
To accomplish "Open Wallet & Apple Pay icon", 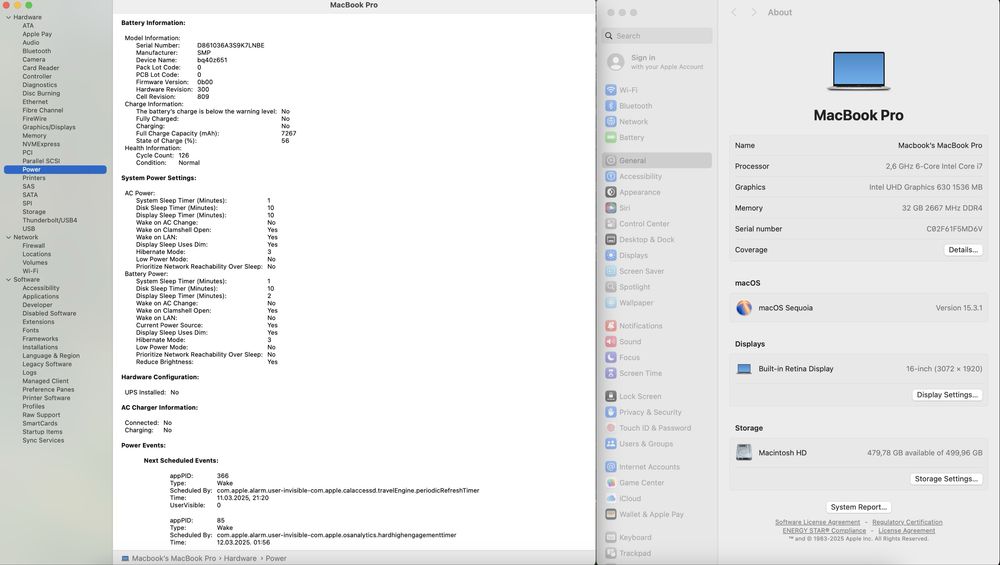I will [x=611, y=514].
